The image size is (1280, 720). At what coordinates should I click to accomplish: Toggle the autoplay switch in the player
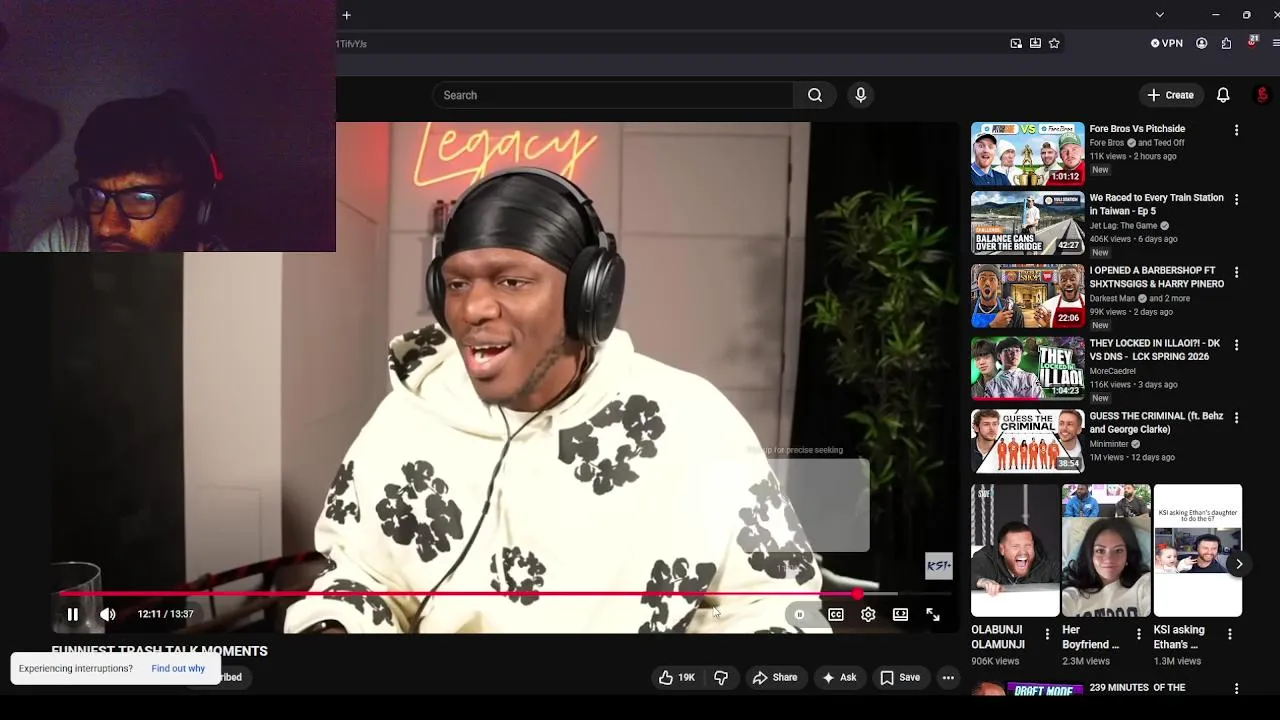799,614
